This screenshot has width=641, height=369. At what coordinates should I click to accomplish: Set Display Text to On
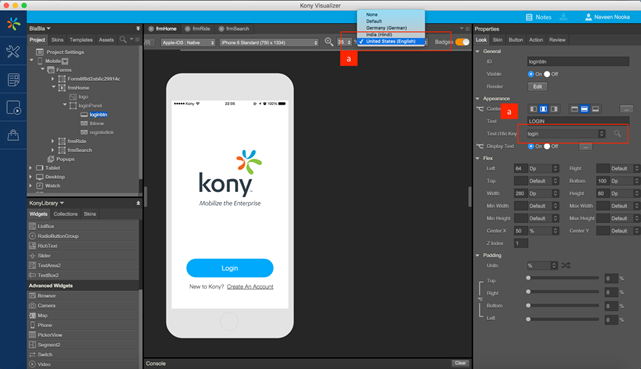(531, 146)
